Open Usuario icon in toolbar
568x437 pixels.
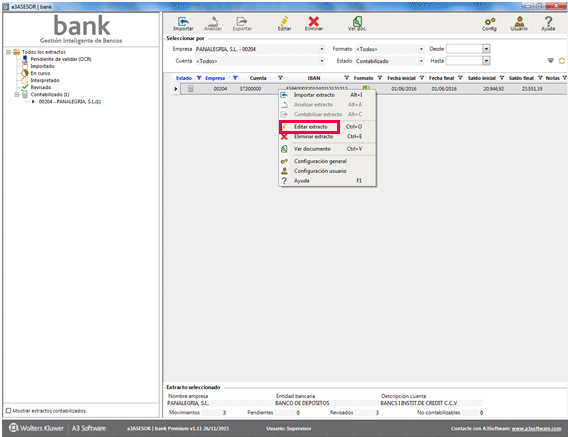(x=519, y=24)
